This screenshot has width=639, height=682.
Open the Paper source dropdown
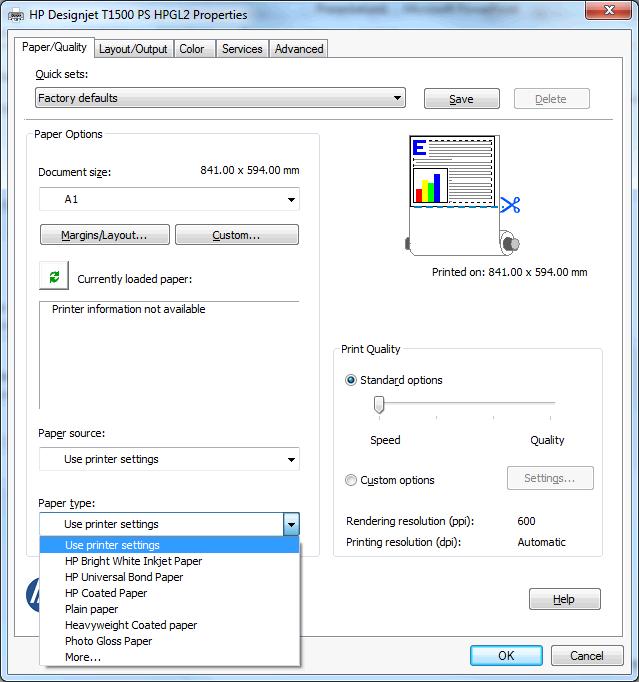click(x=169, y=459)
